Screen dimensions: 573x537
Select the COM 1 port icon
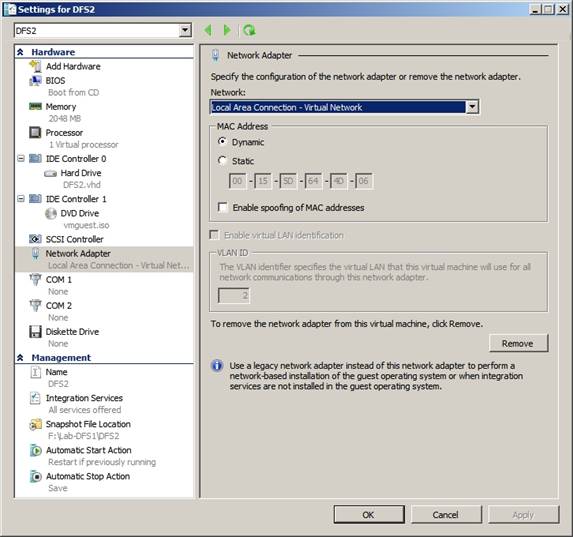coord(35,280)
